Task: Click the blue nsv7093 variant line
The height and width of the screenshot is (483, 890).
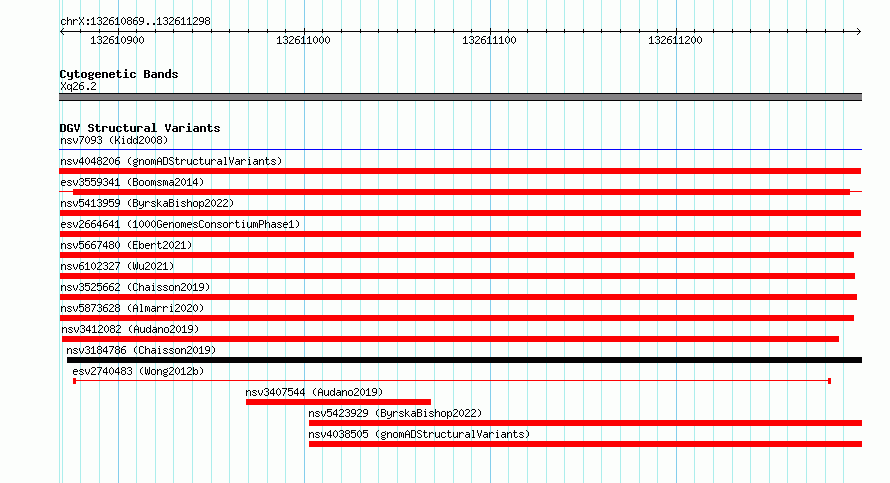Action: tap(460, 150)
